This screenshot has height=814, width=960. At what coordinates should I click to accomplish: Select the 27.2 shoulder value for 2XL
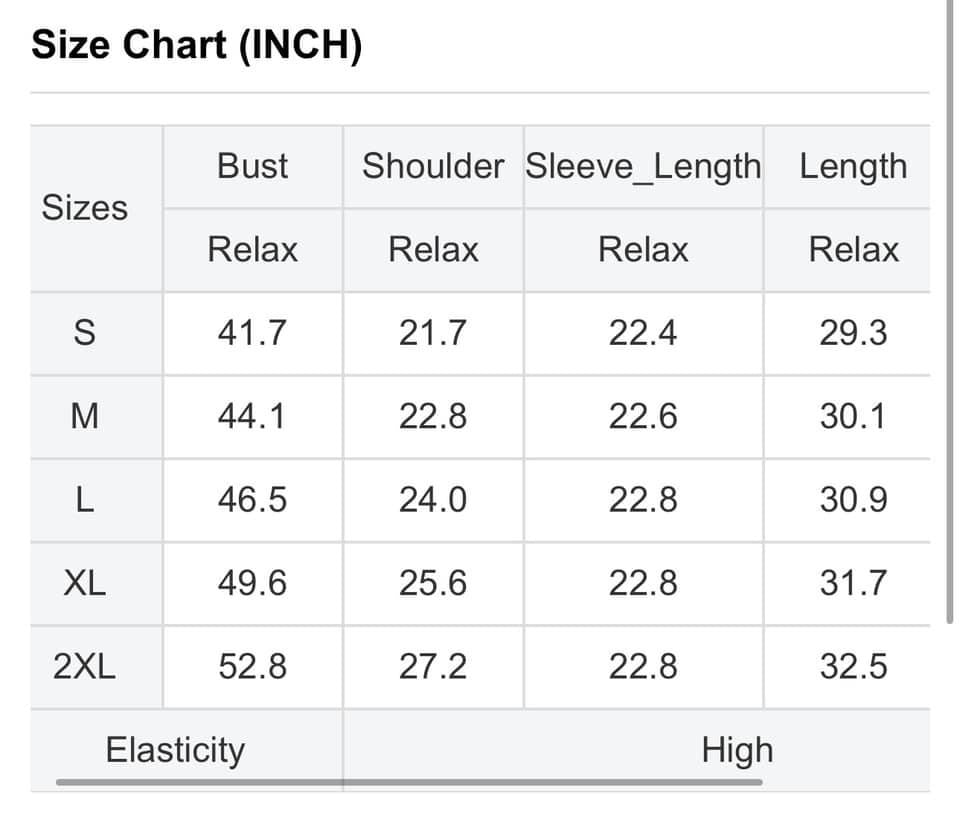[432, 666]
